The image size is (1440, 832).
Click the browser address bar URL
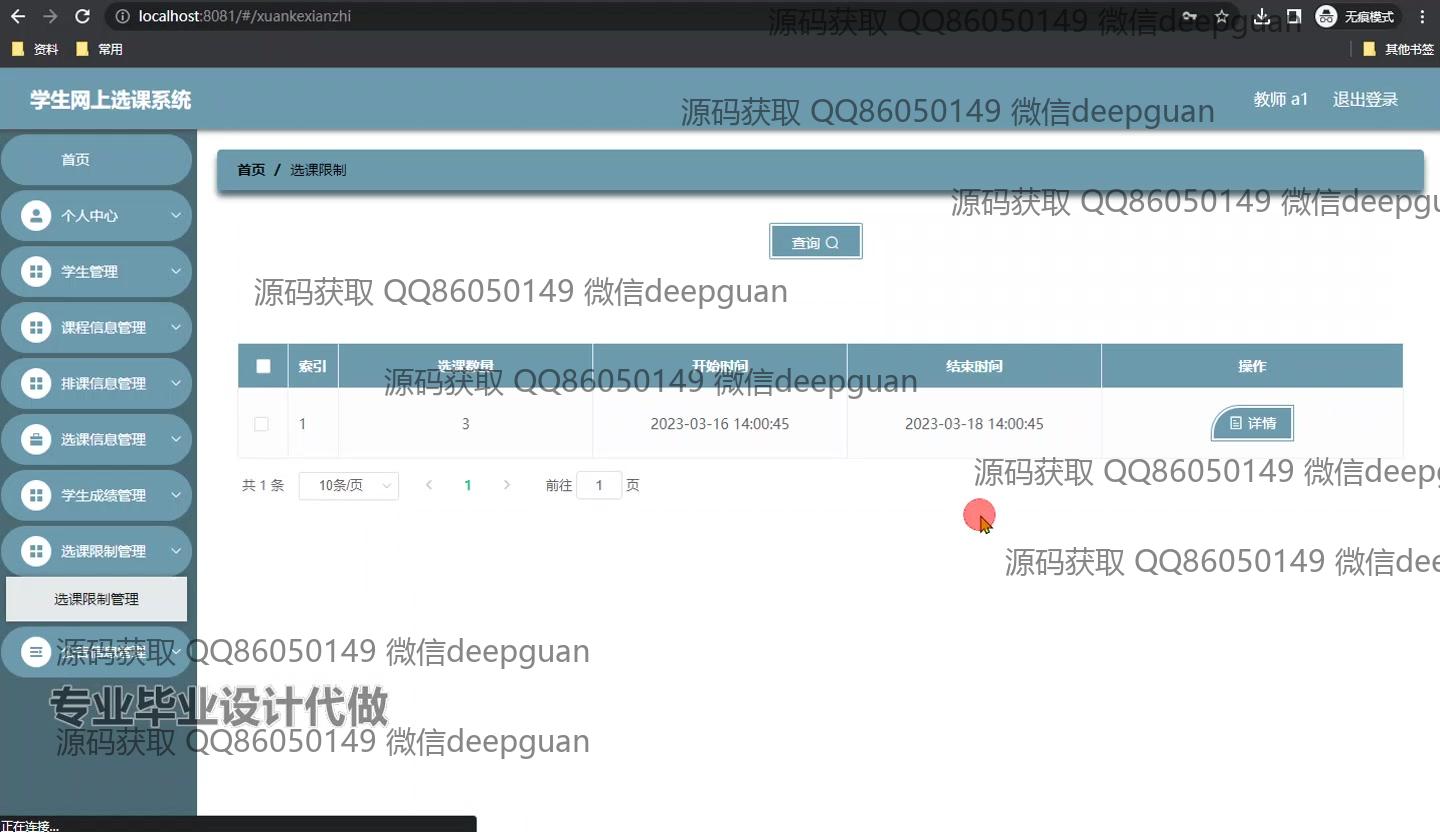pos(245,16)
